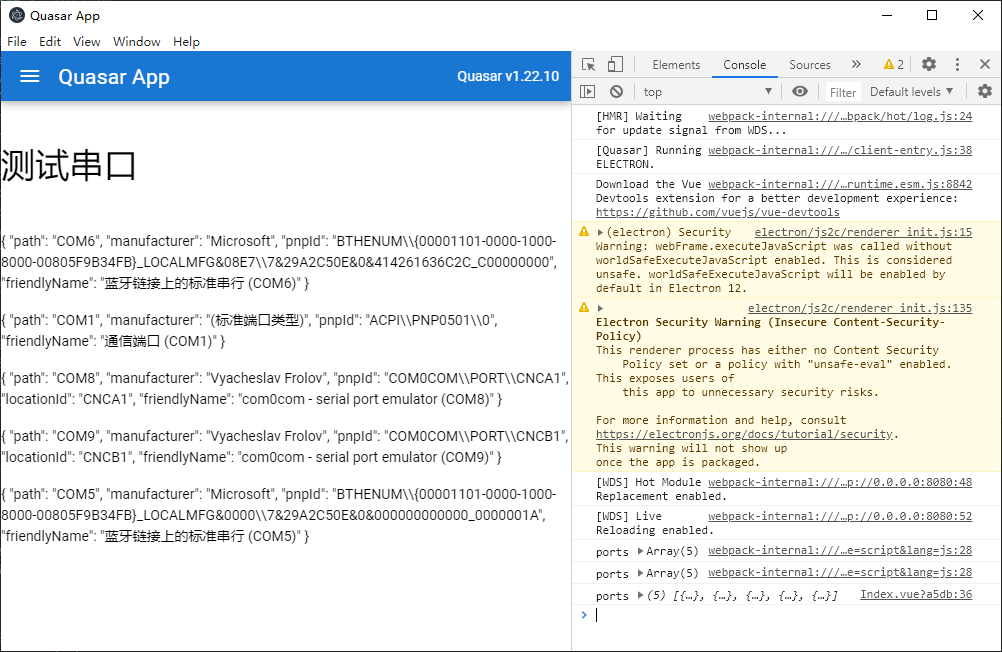1002x652 pixels.
Task: Open the DevTools three-dot customize menu
Action: tap(957, 64)
